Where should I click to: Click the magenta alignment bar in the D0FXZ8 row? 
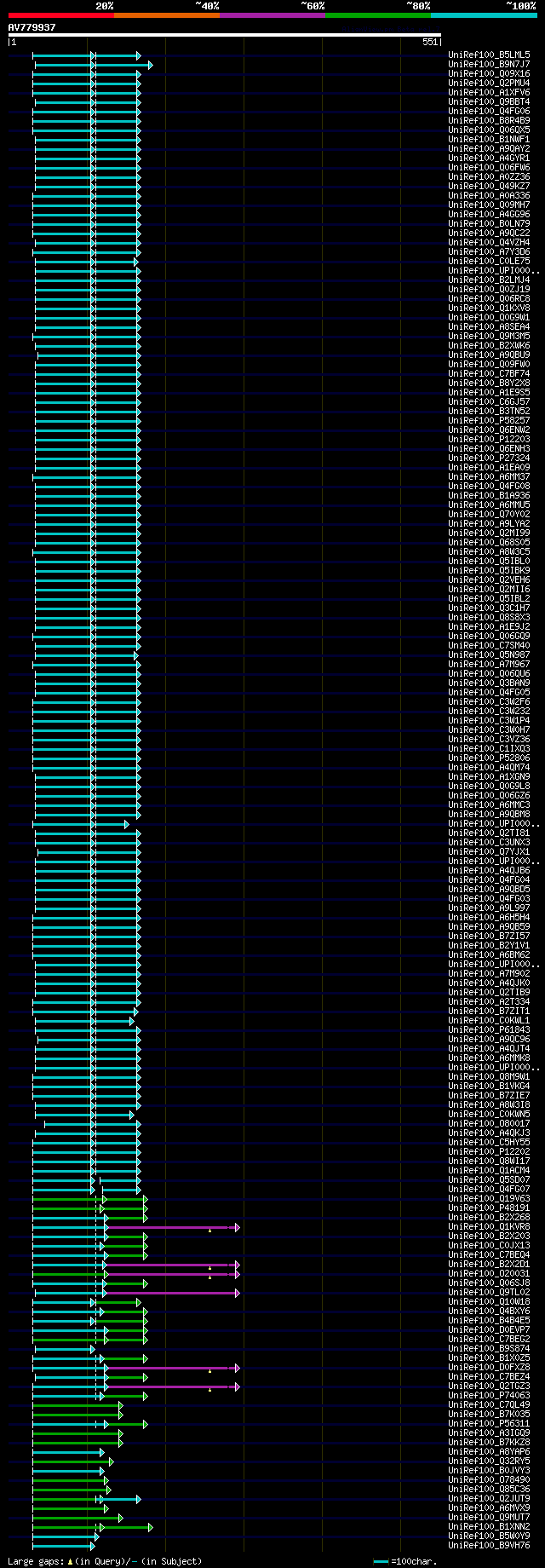pos(172,1368)
